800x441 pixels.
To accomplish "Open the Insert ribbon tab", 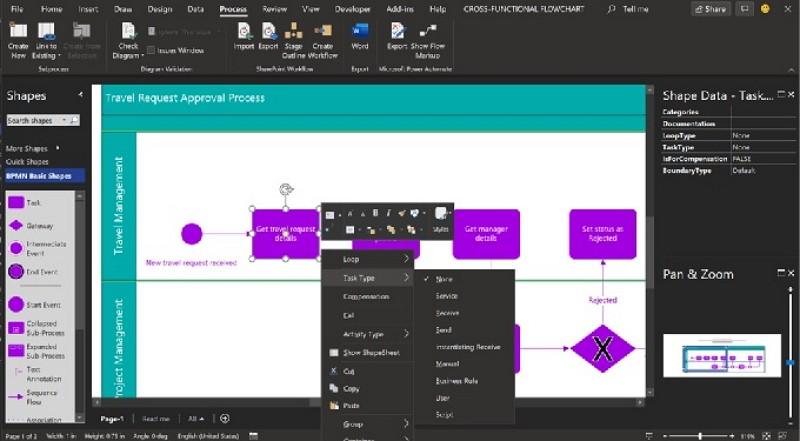I will pyautogui.click(x=88, y=9).
